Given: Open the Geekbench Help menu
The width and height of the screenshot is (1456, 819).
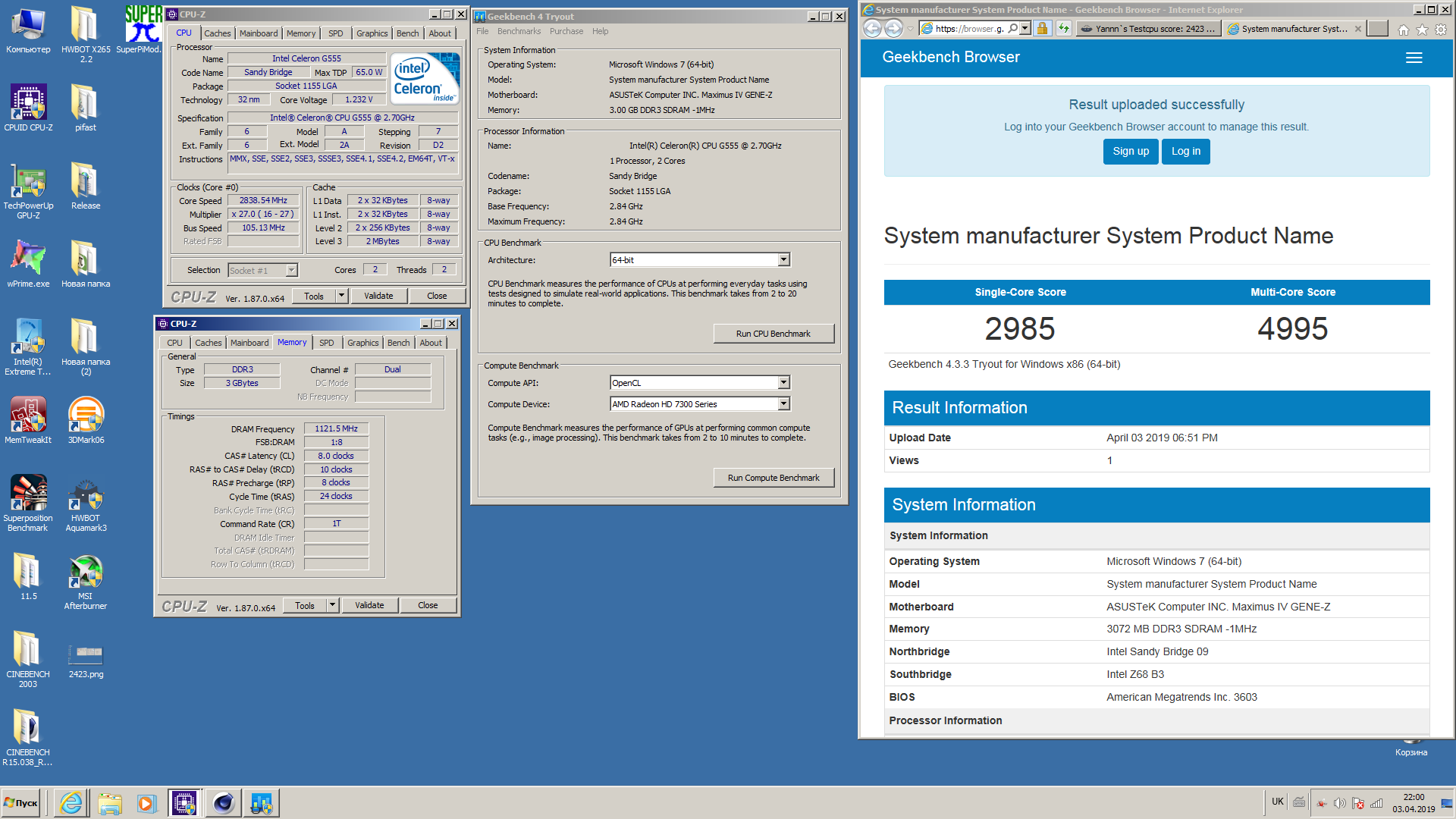Looking at the screenshot, I should [x=600, y=31].
